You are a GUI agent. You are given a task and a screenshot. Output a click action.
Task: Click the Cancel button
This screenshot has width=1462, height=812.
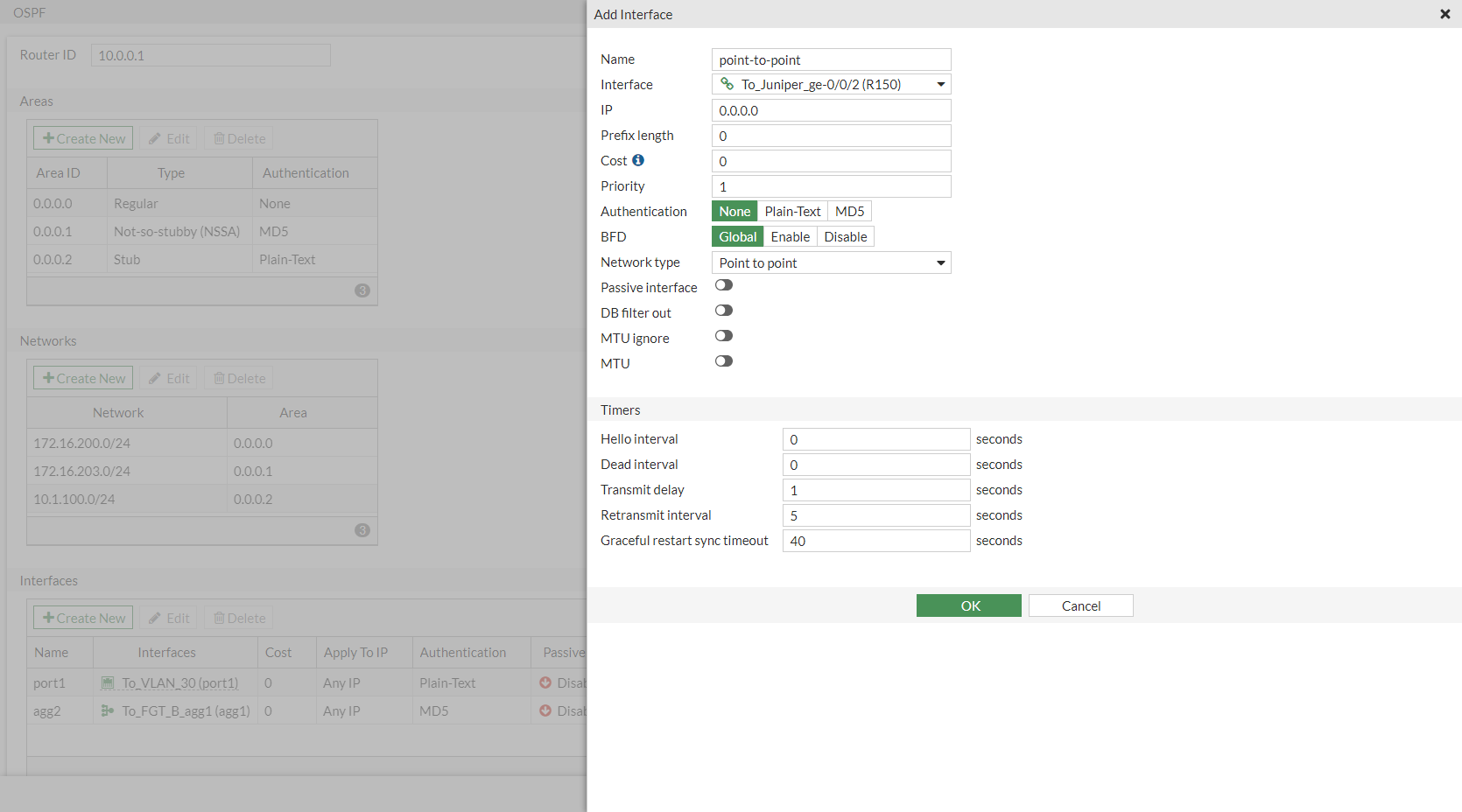(x=1080, y=606)
